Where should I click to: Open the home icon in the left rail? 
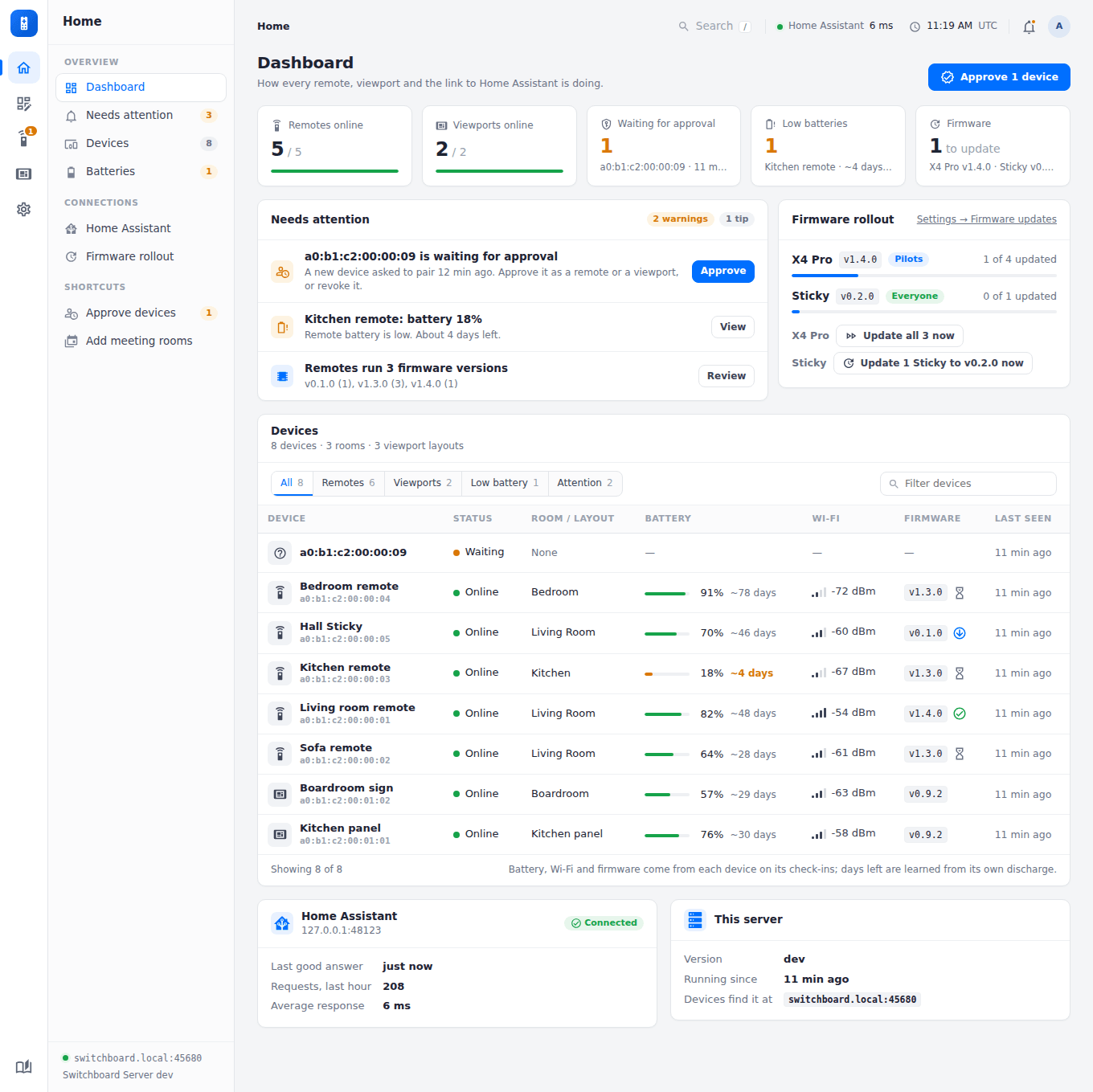pyautogui.click(x=24, y=68)
